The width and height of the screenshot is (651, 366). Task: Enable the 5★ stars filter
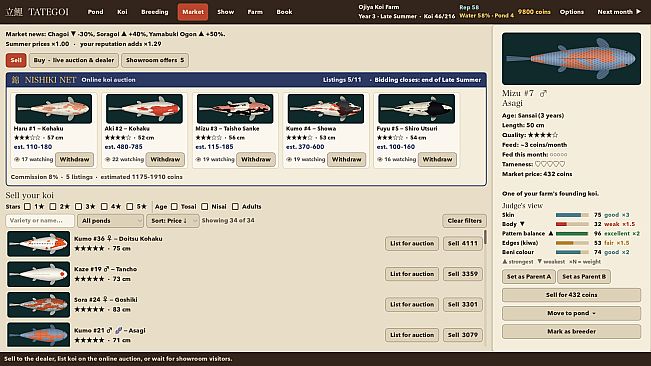[130, 207]
